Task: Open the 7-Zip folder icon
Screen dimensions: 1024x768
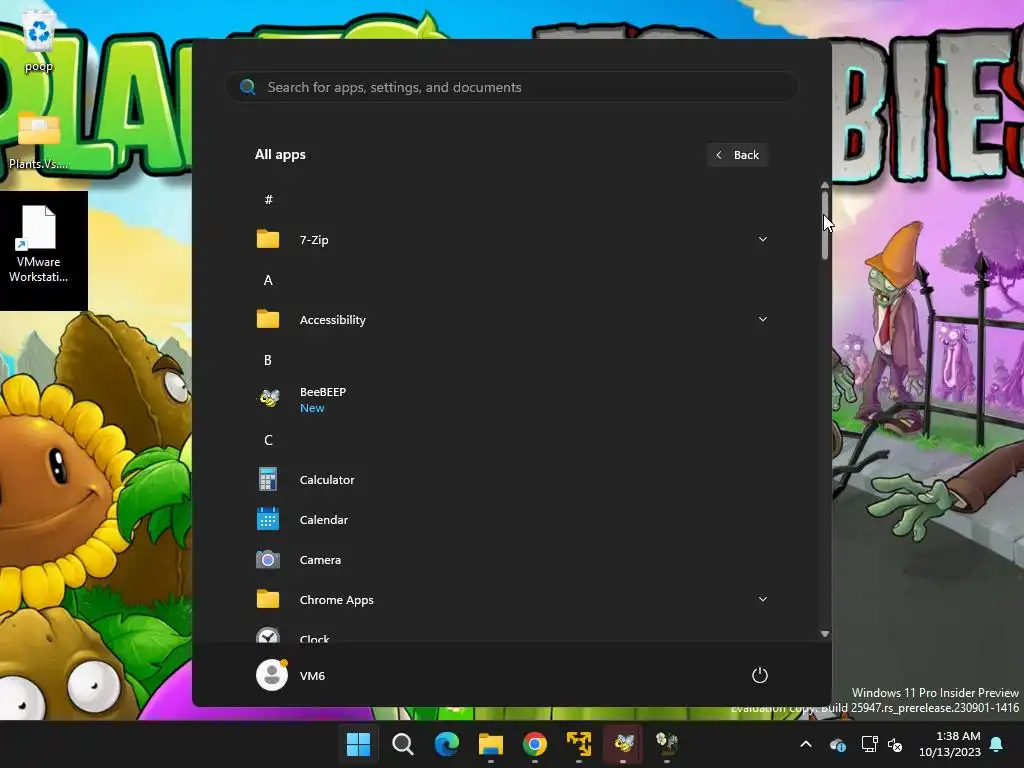Action: tap(268, 240)
